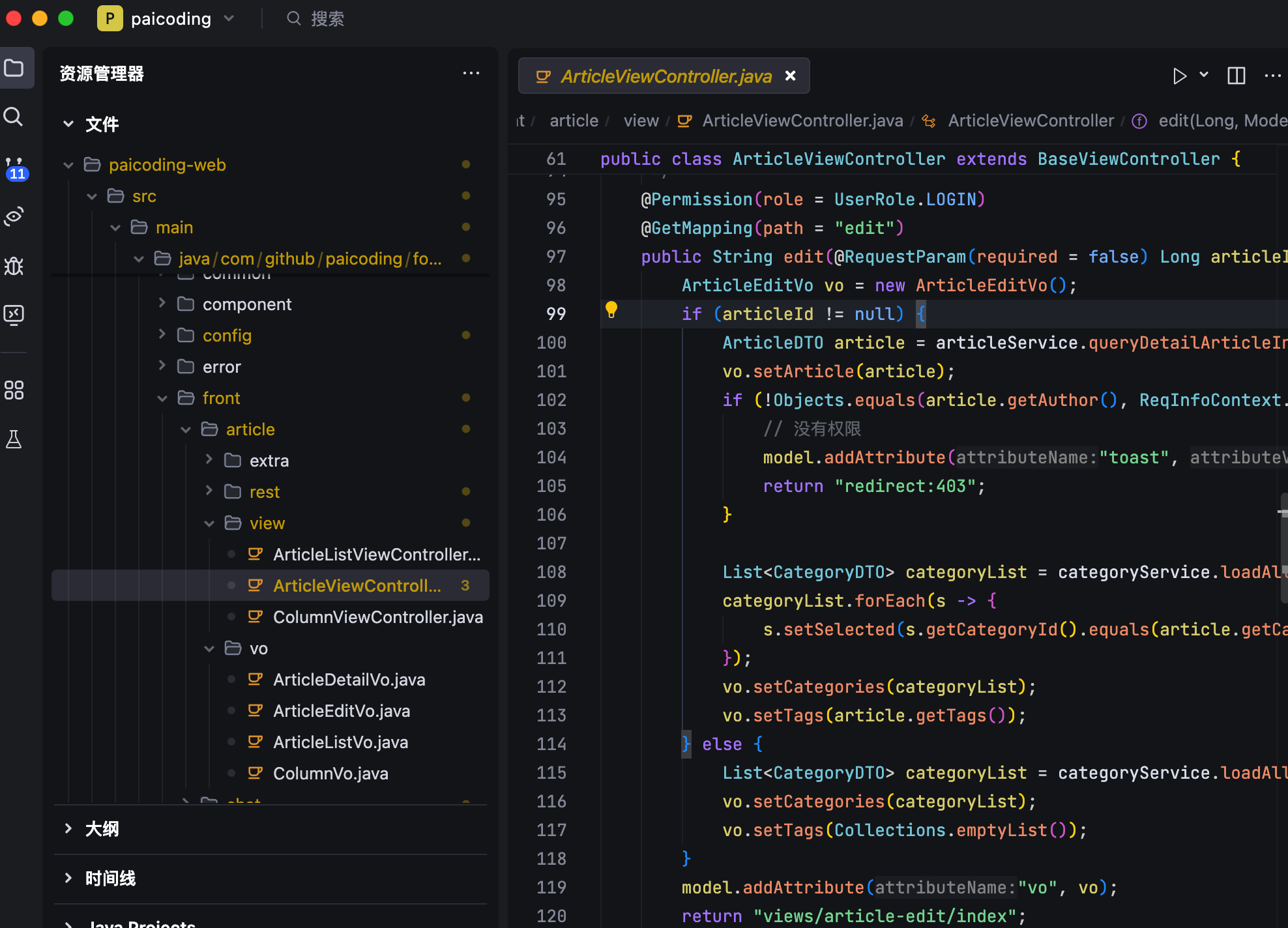The height and width of the screenshot is (928, 1288).
Task: Run the Java file with play button
Action: pos(1179,76)
